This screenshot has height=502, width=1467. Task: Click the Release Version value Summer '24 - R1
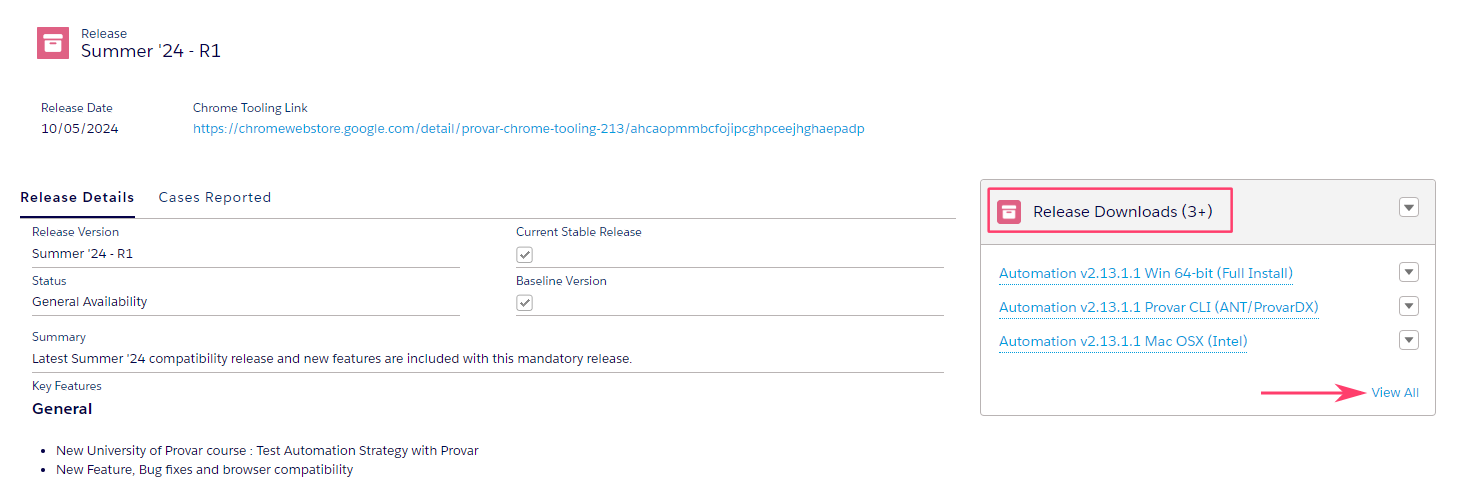pos(82,254)
